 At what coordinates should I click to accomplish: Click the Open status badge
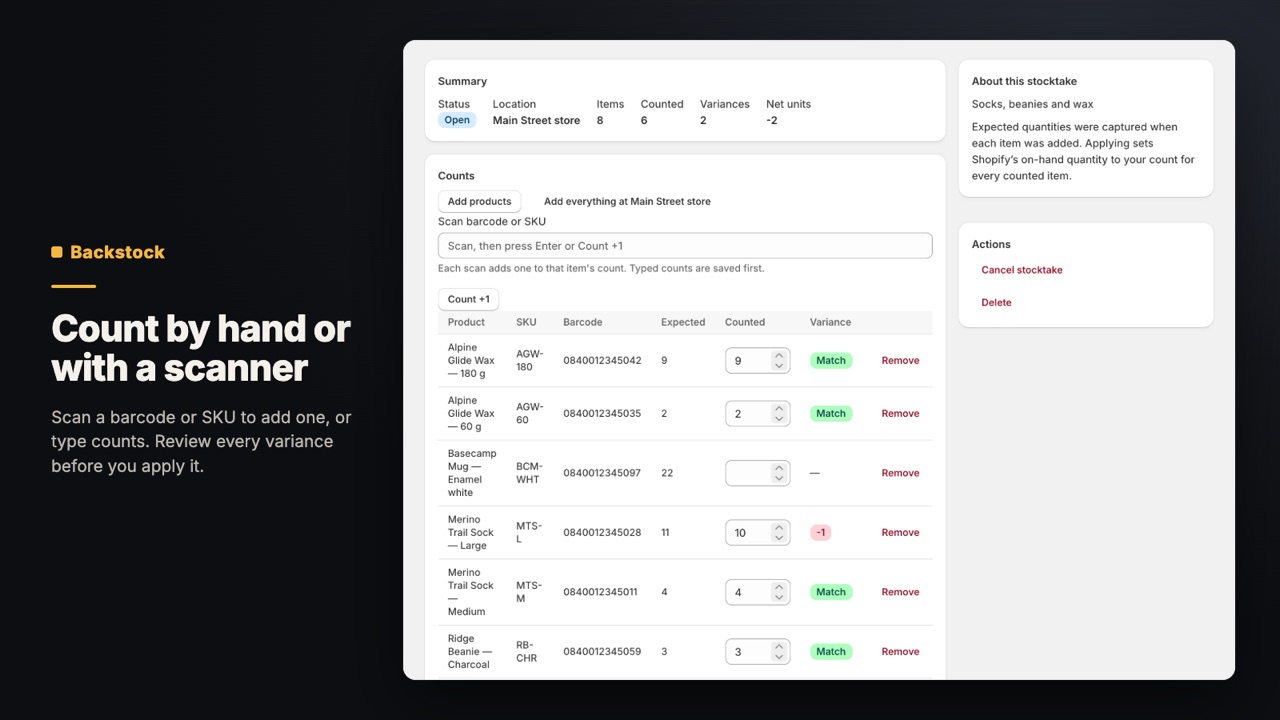pyautogui.click(x=457, y=120)
